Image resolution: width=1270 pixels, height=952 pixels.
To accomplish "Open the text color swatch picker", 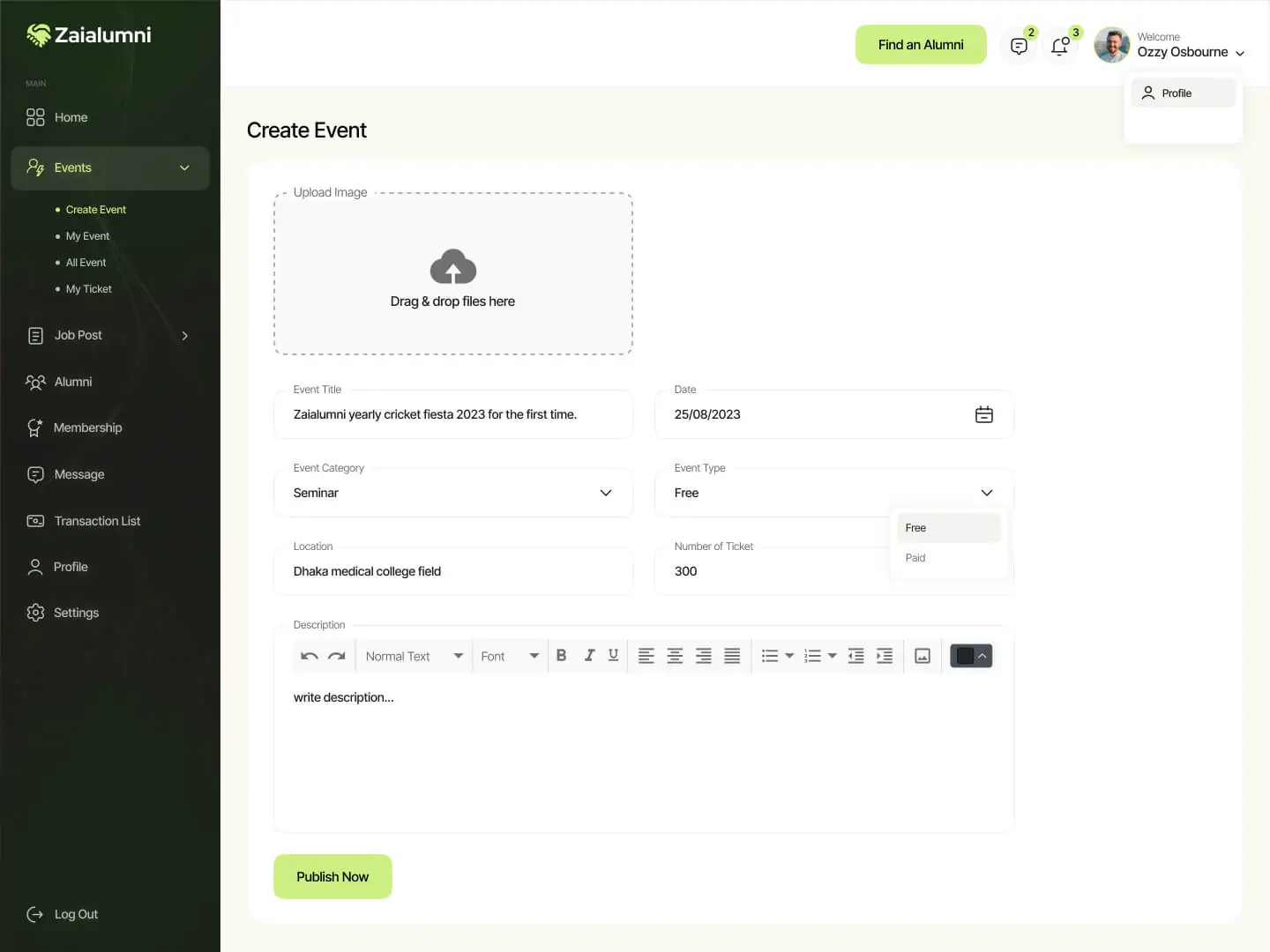I will (x=971, y=656).
